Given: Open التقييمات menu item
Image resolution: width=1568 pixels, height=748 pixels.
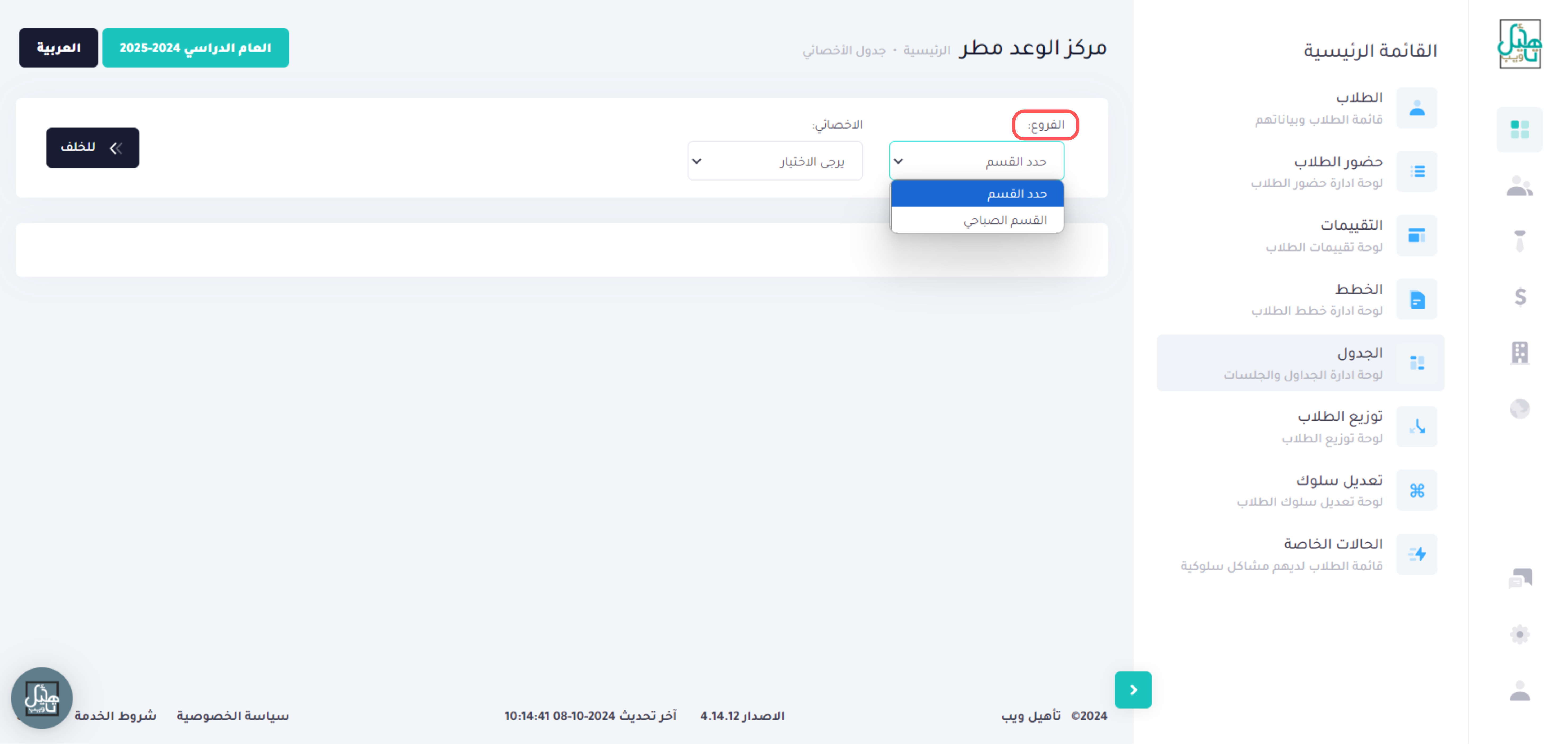Looking at the screenshot, I should click(x=1300, y=236).
